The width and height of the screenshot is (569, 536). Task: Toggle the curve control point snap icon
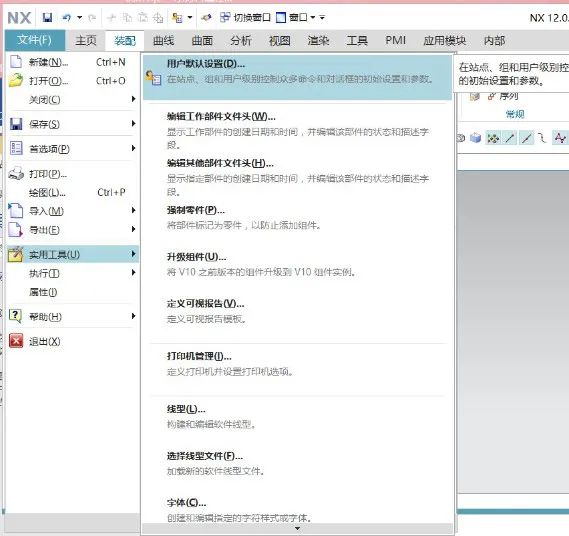coord(543,138)
